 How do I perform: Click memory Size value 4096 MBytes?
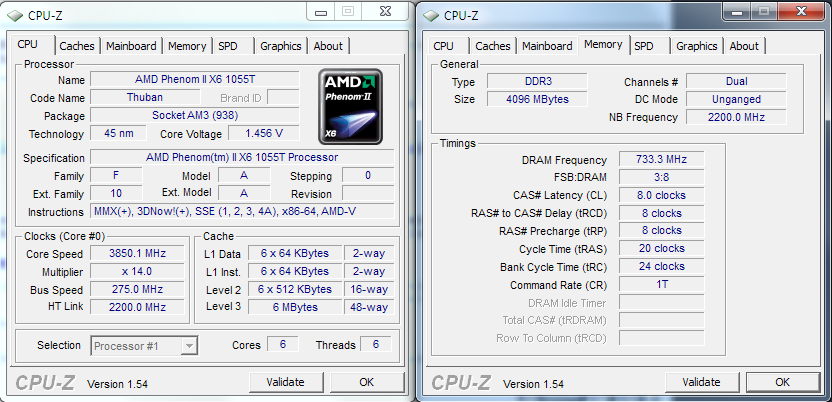point(537,99)
